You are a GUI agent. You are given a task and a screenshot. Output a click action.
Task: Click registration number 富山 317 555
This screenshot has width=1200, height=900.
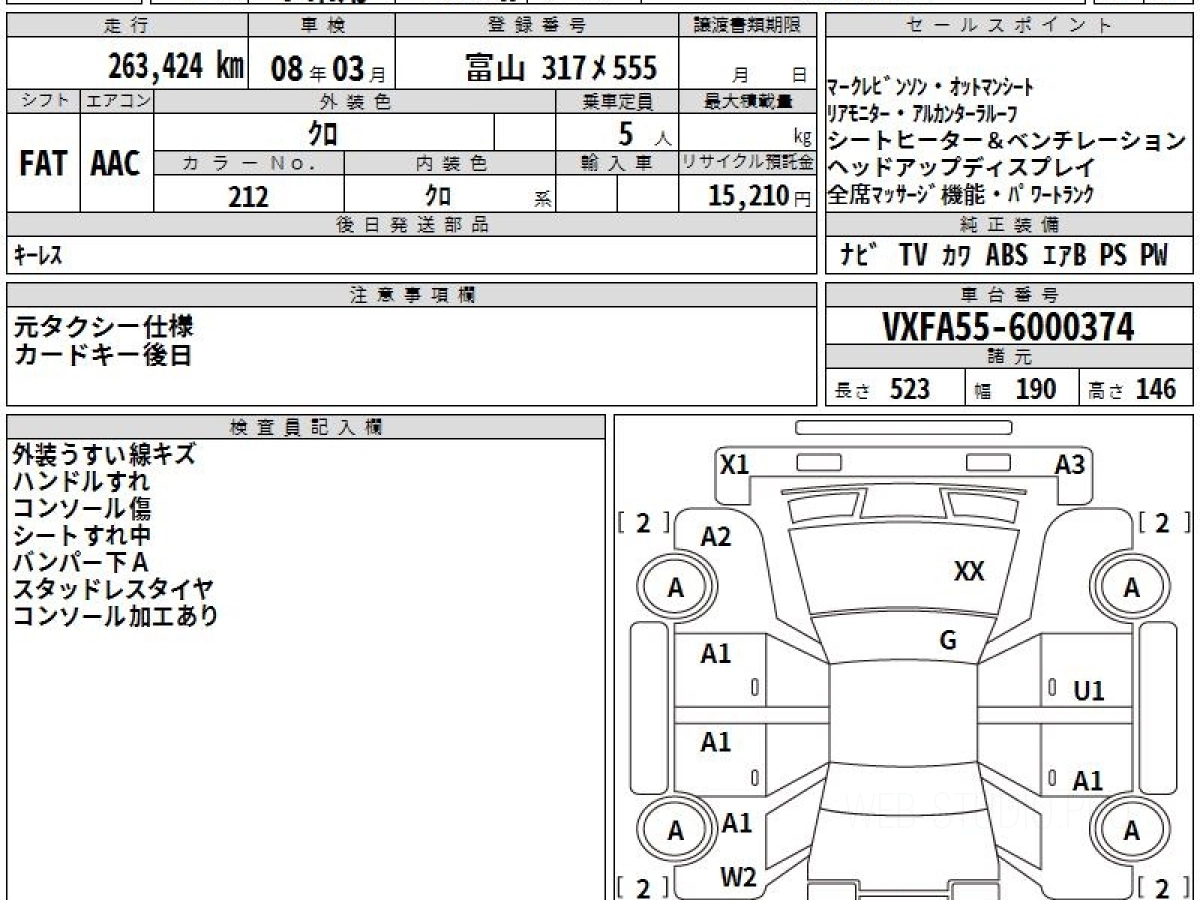pos(561,68)
